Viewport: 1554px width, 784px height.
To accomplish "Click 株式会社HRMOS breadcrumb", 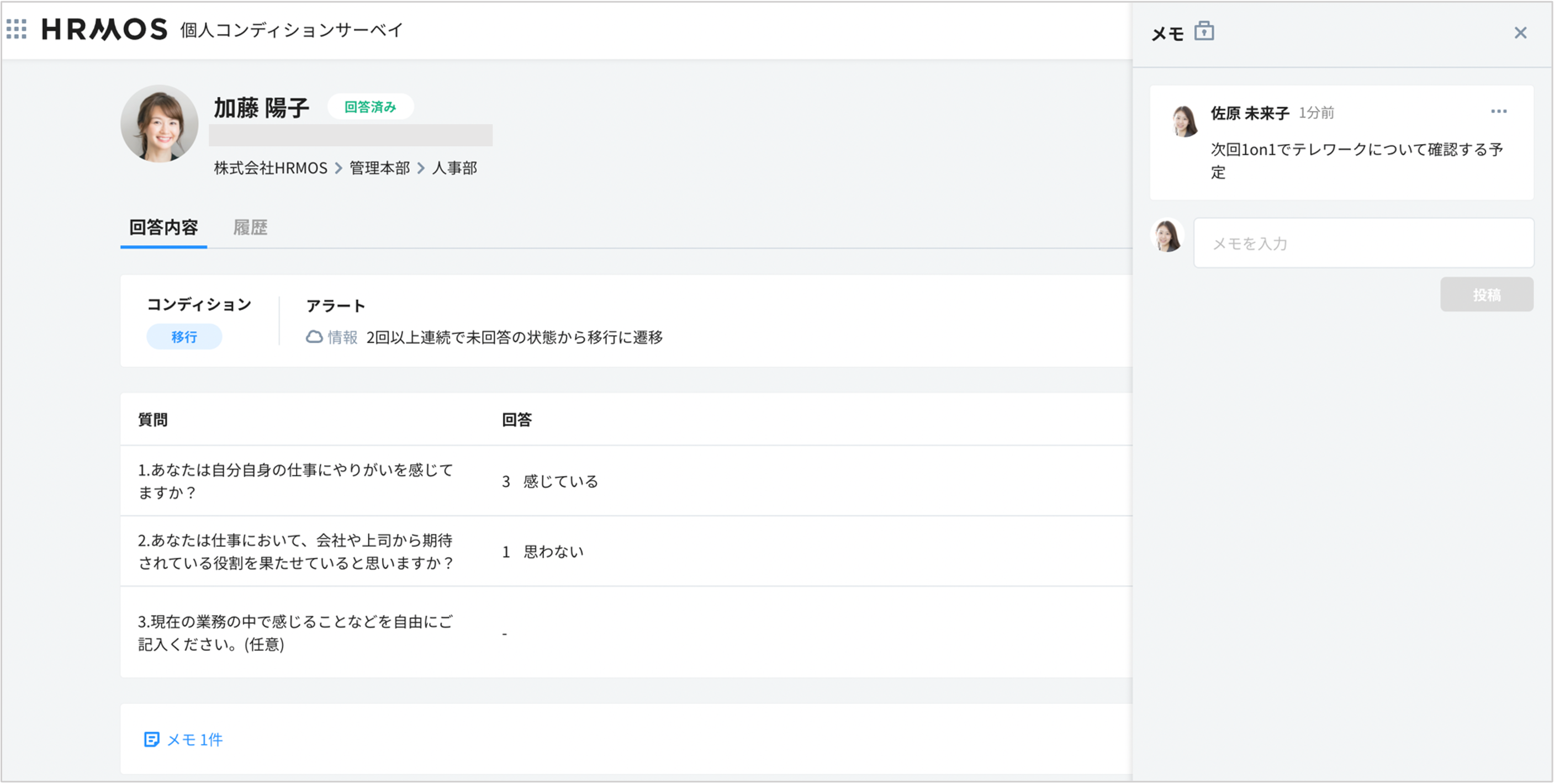I will (270, 168).
